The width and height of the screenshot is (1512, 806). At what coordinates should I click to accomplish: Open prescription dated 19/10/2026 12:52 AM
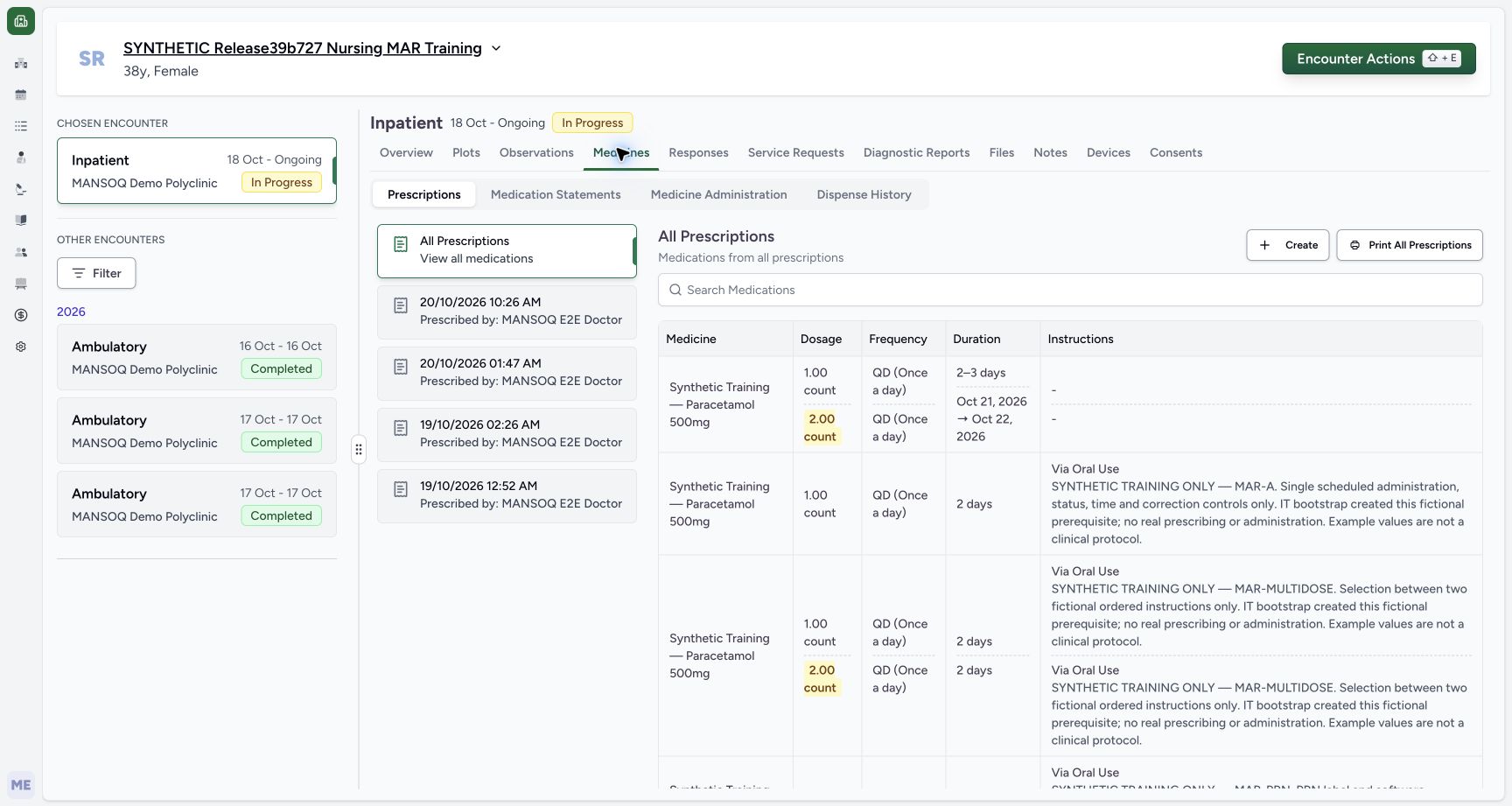click(x=507, y=495)
